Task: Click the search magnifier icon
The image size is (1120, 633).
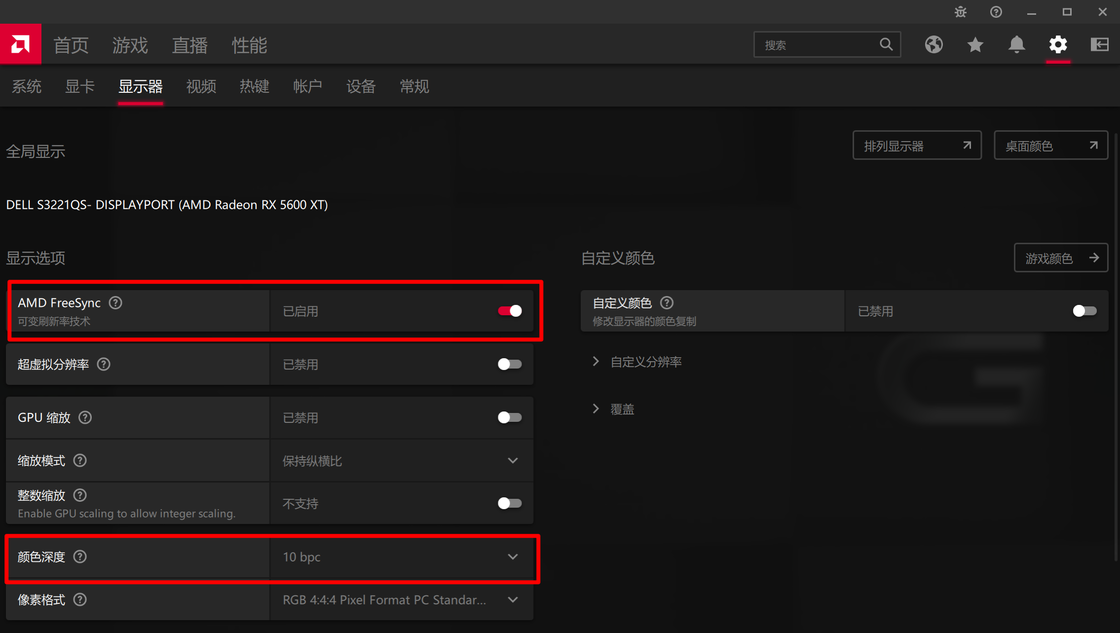Action: 886,44
